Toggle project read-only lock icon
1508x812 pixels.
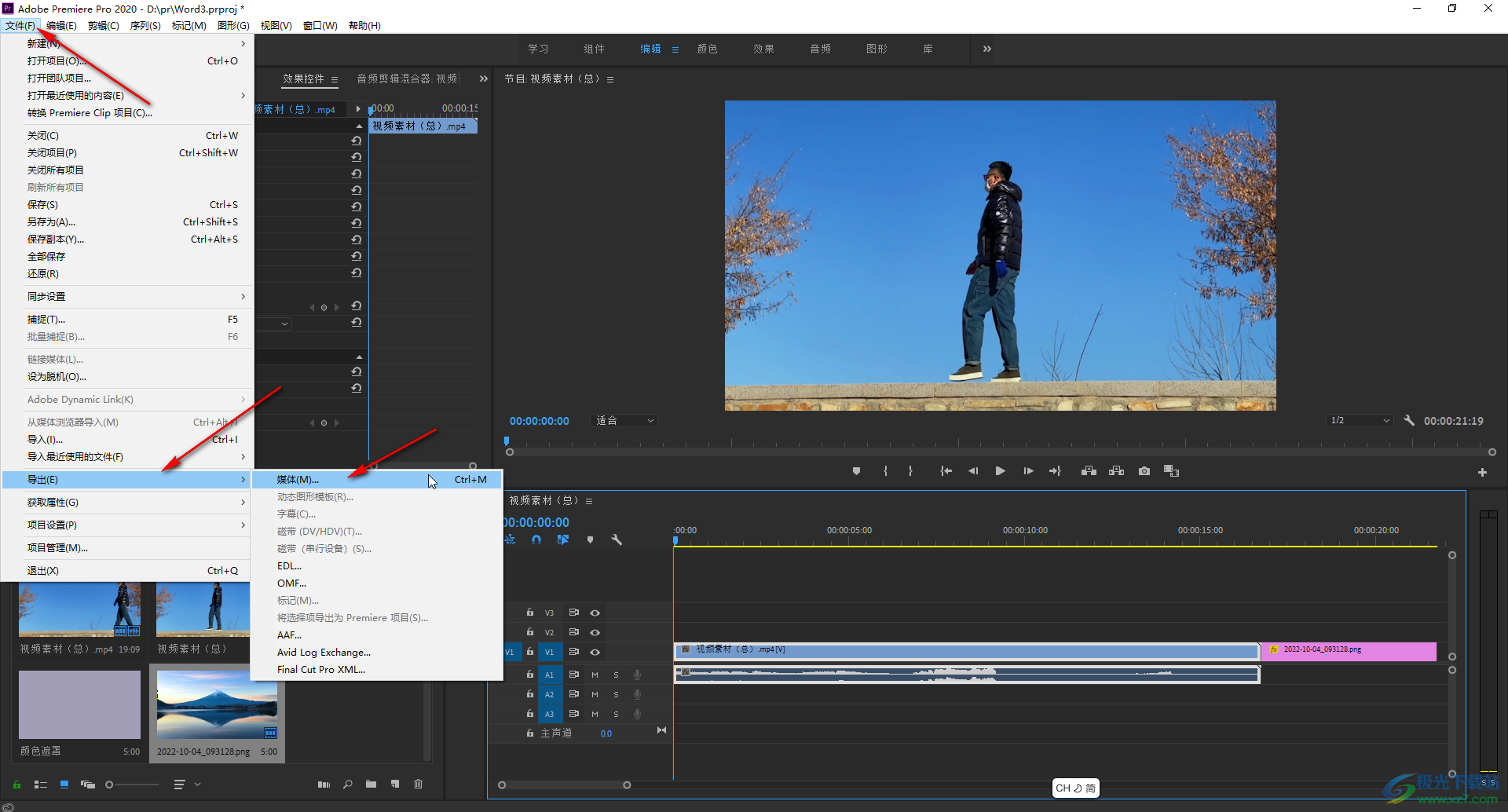tap(16, 785)
